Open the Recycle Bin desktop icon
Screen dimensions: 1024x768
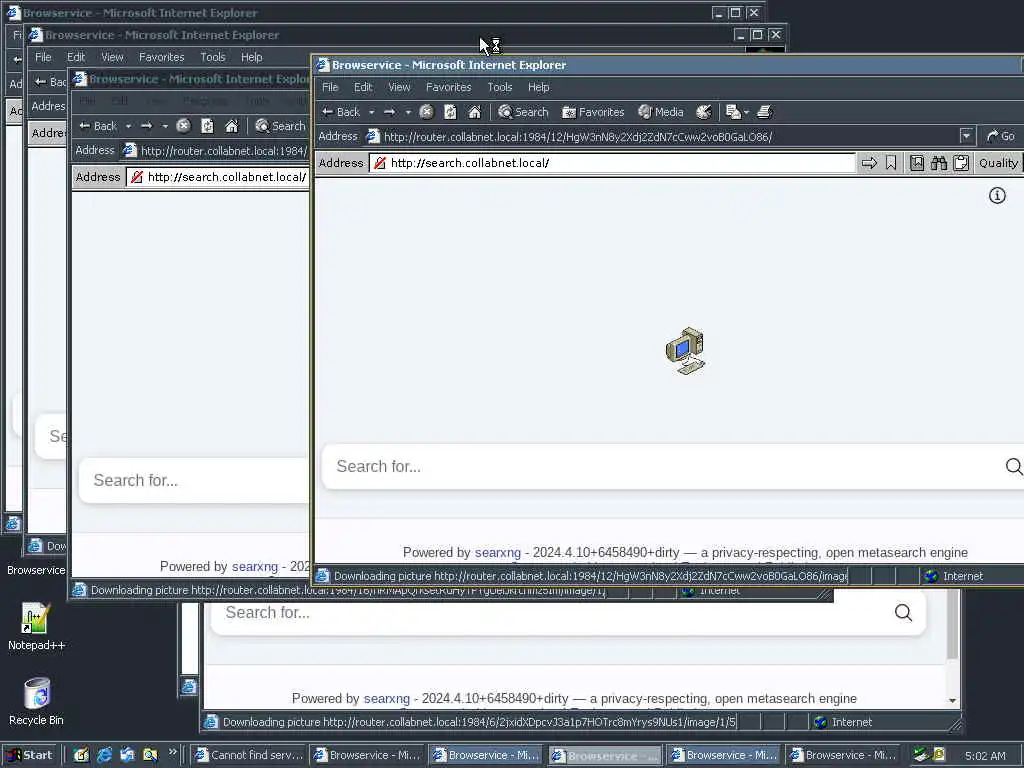pos(36,701)
